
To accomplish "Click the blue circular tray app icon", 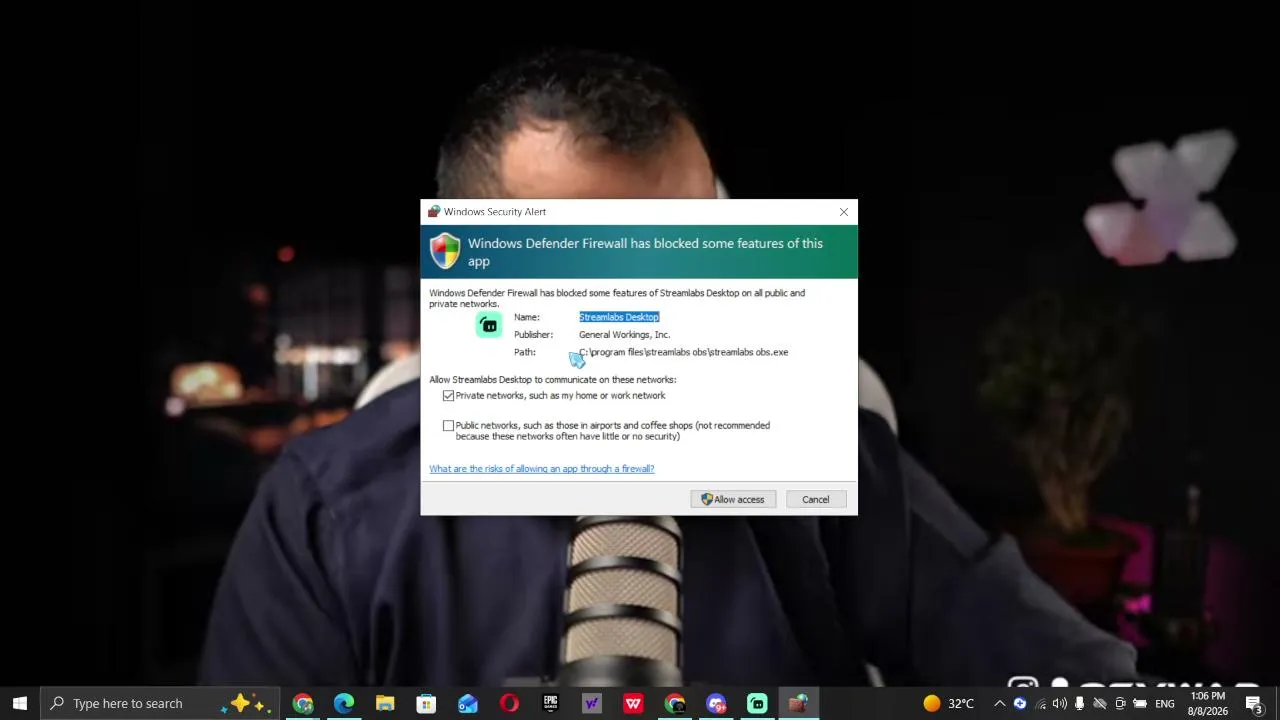I will coord(1020,703).
